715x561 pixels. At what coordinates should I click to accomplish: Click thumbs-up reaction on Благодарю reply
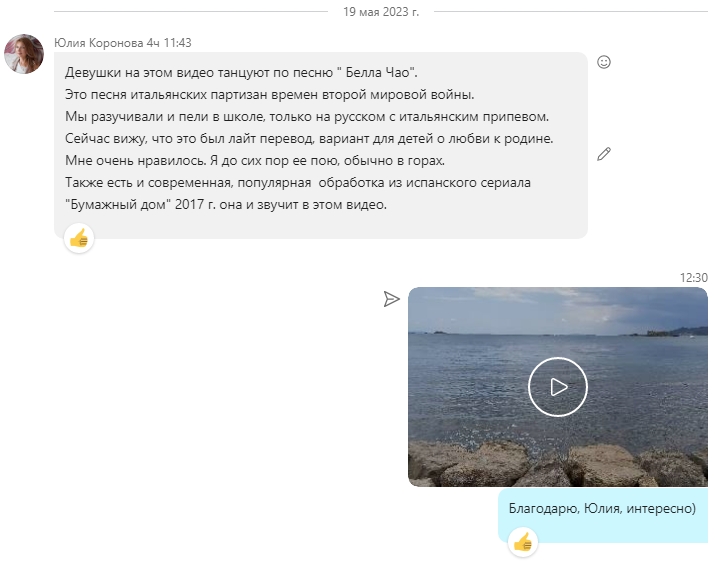523,542
